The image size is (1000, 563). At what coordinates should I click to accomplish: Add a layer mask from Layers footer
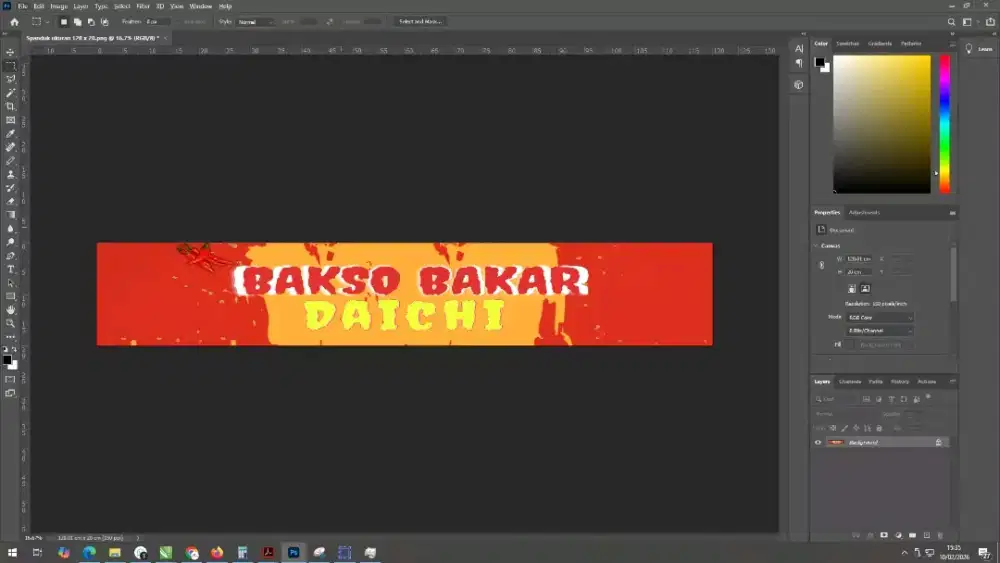coord(884,536)
